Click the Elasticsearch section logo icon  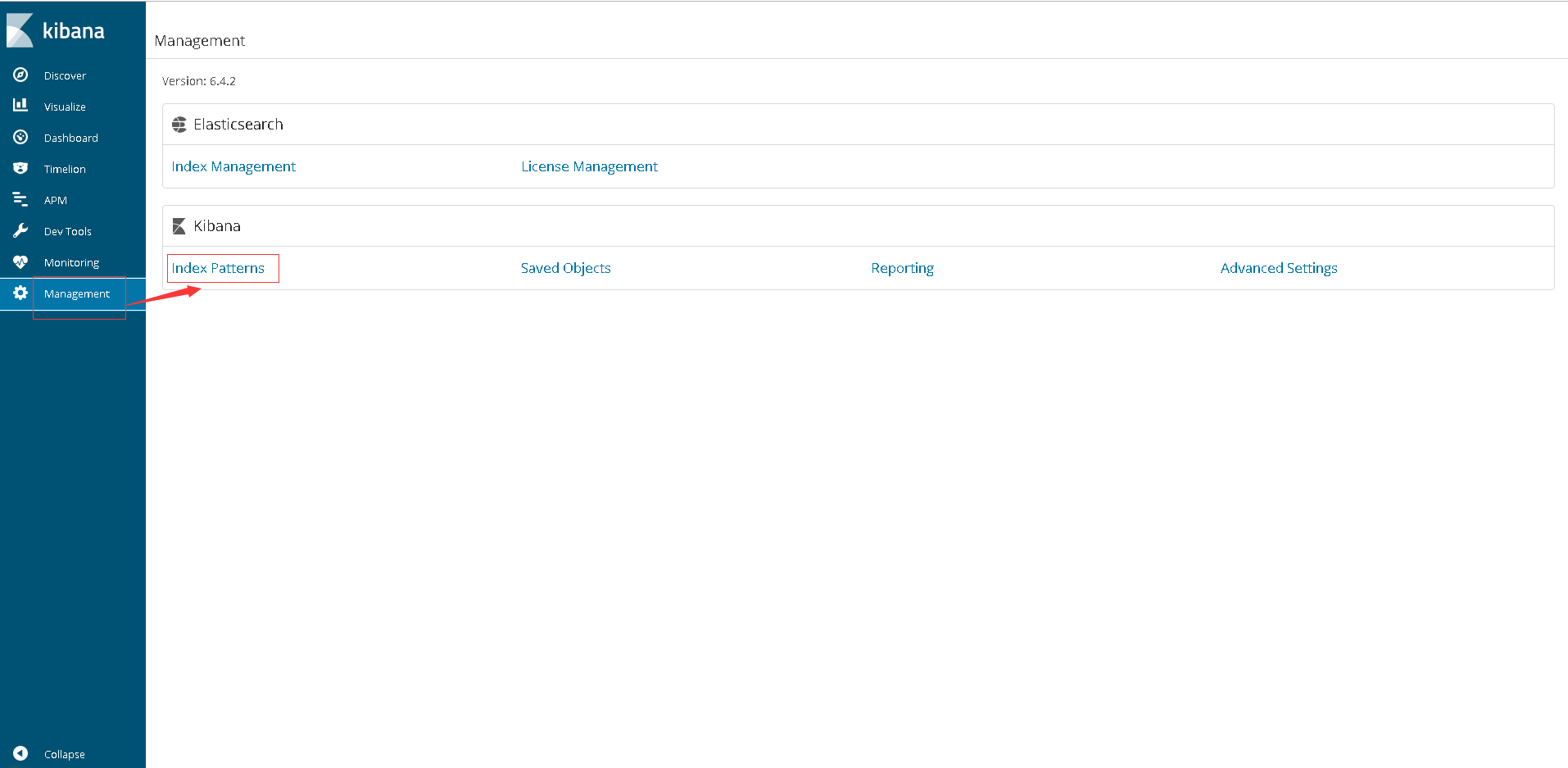click(x=179, y=125)
